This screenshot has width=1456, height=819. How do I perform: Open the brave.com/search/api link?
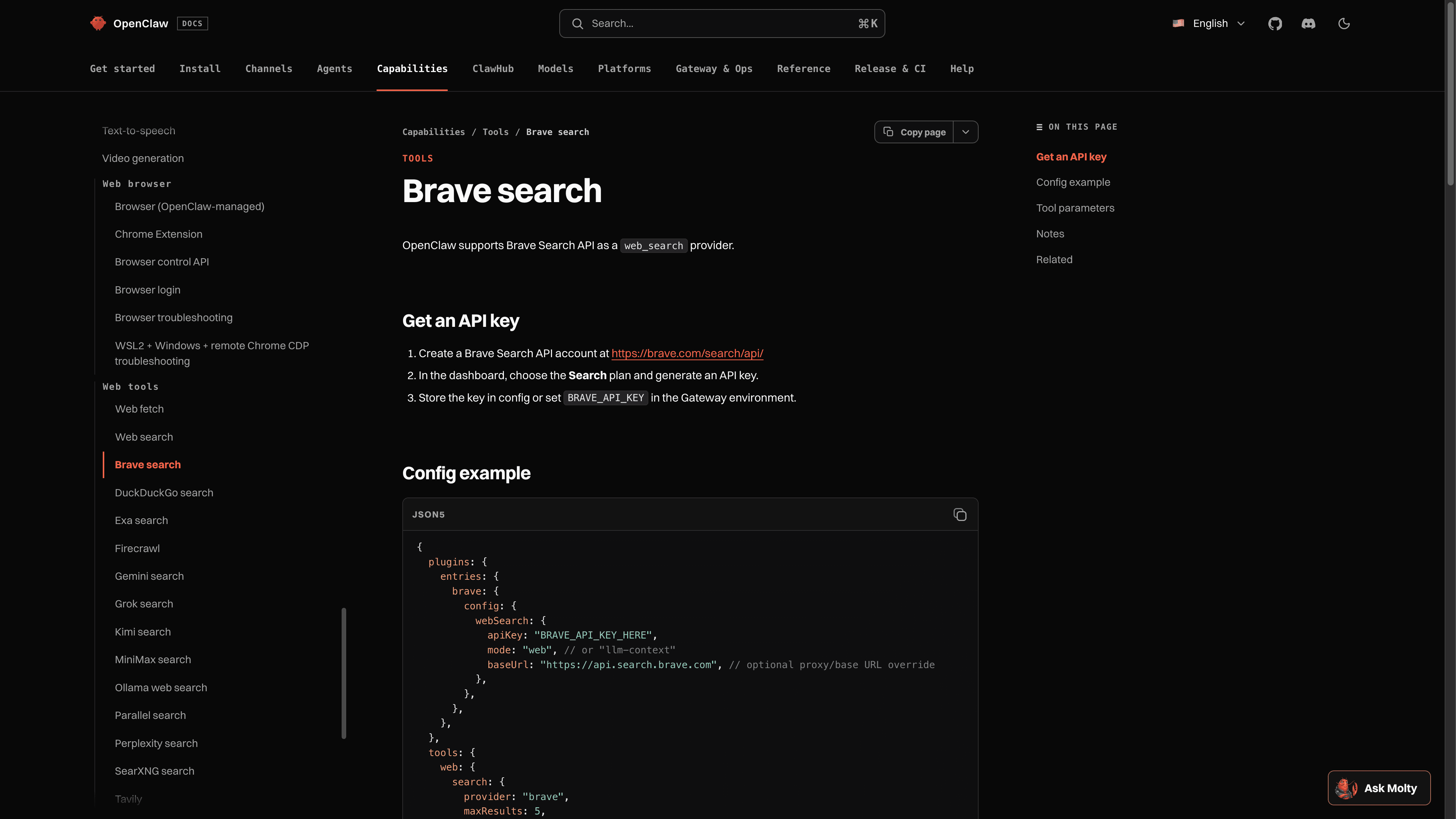[x=687, y=353]
